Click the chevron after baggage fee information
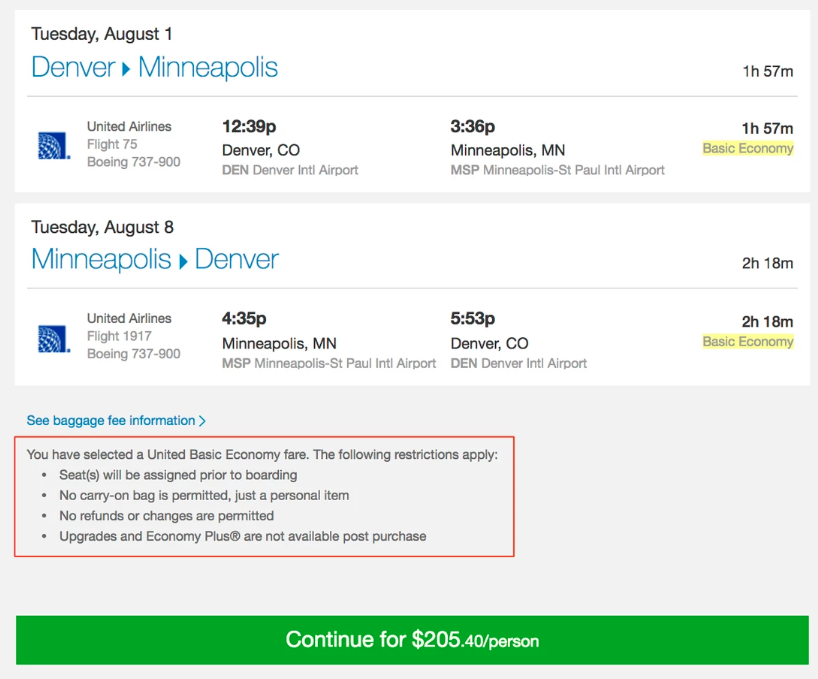The height and width of the screenshot is (679, 818). pyautogui.click(x=204, y=420)
